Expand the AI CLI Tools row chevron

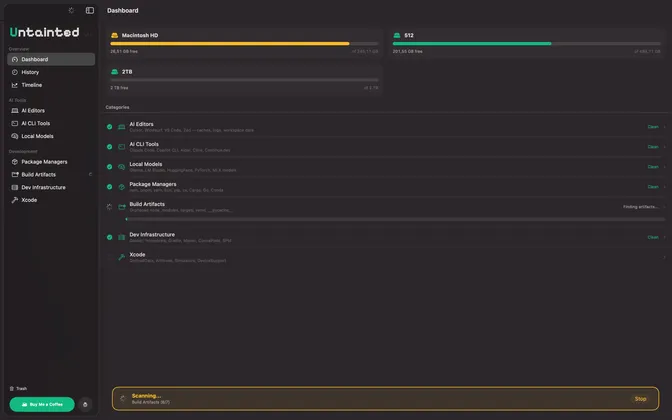[664, 147]
